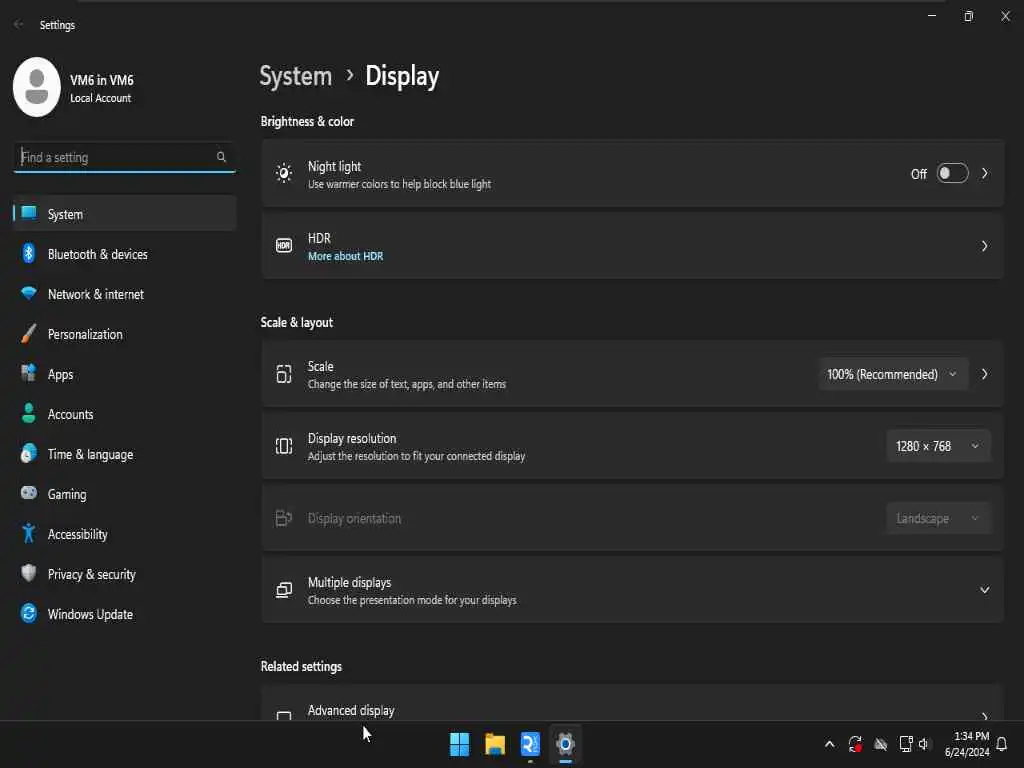Click the Settings back arrow

point(18,24)
